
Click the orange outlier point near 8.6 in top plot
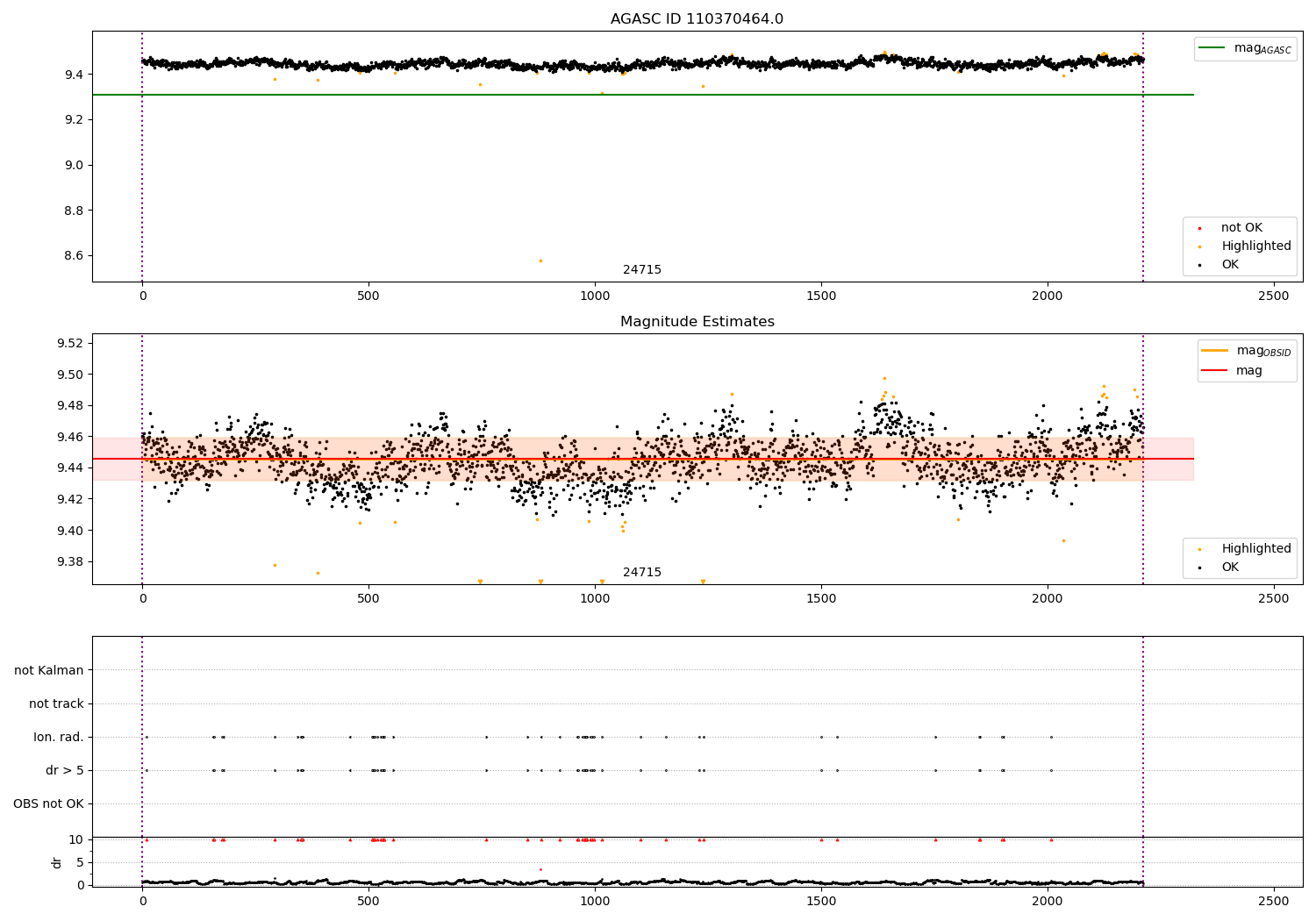click(x=540, y=261)
